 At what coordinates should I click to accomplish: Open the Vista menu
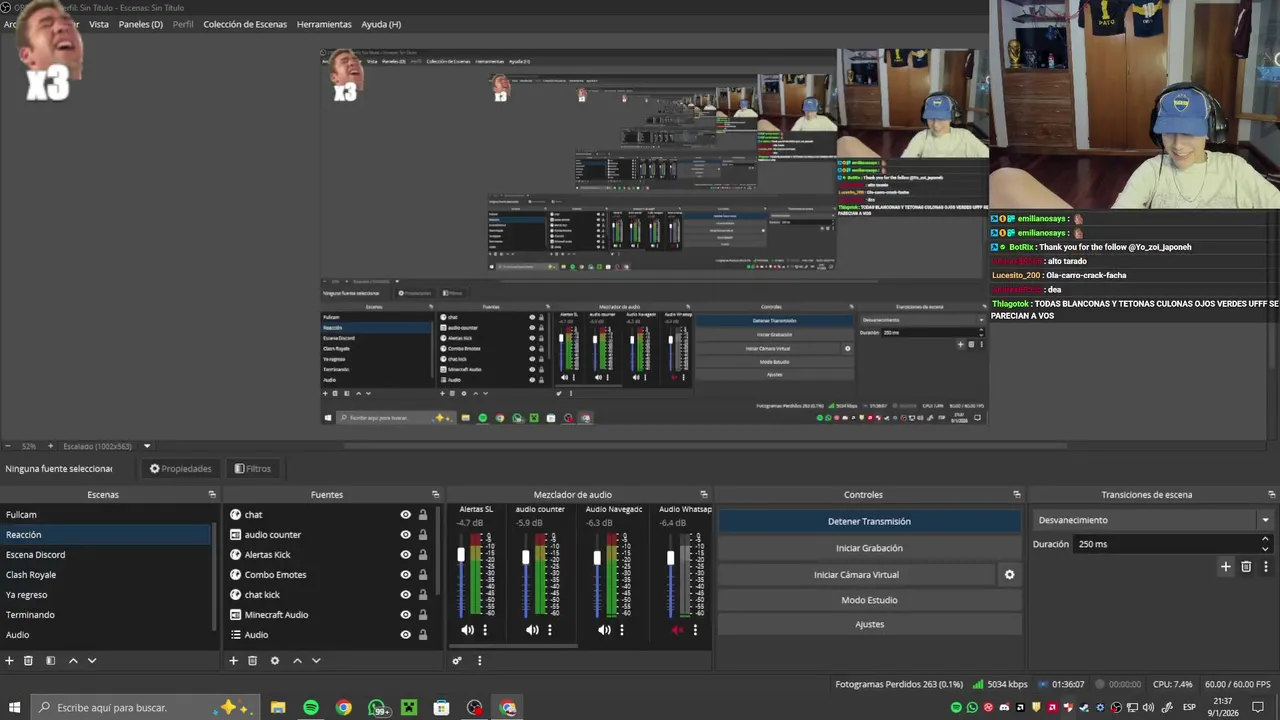click(99, 24)
